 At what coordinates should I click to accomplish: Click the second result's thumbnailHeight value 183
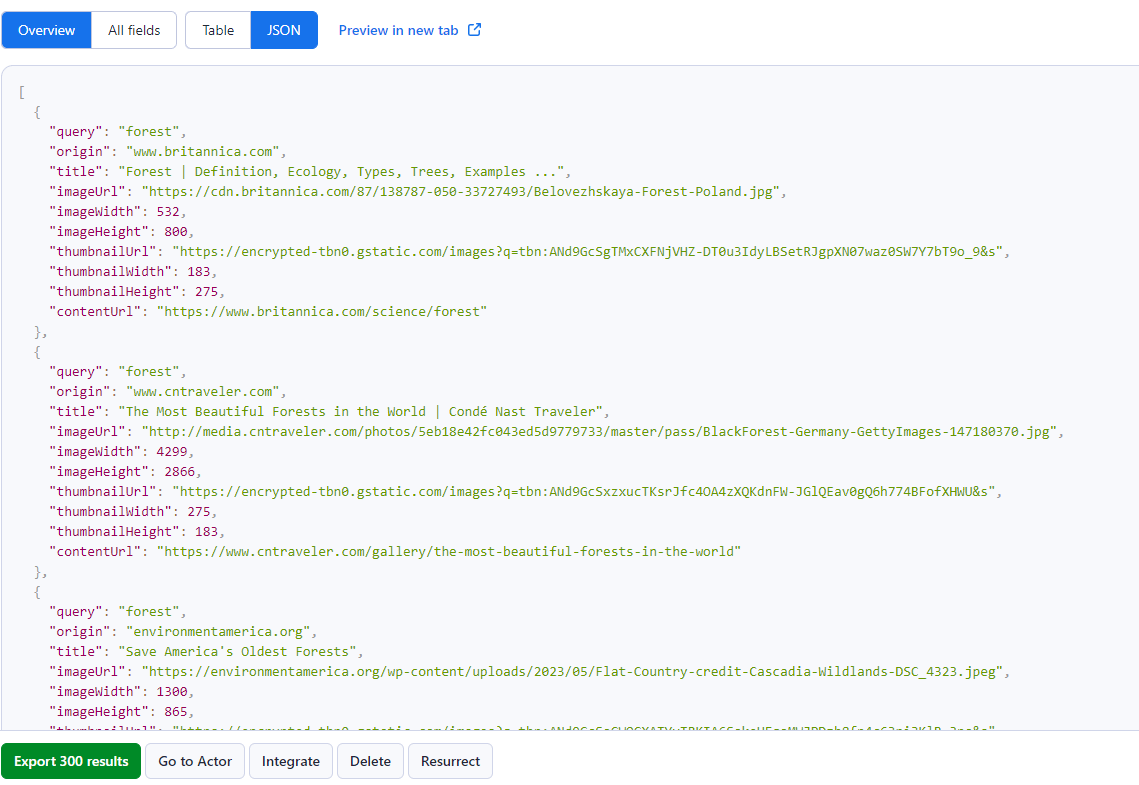click(206, 532)
